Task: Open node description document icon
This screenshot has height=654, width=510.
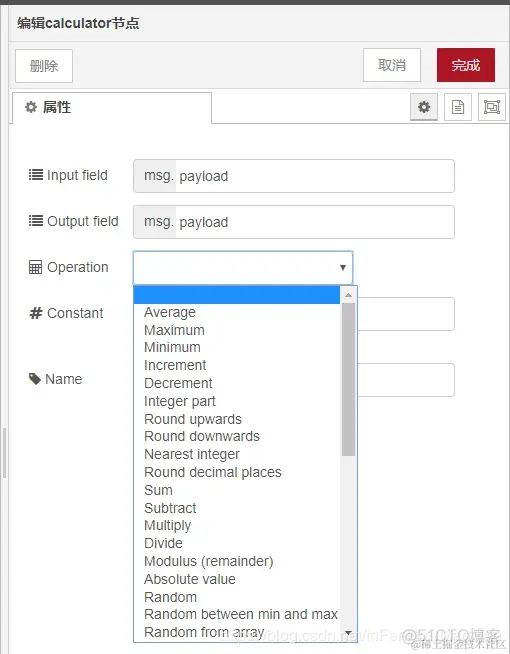Action: click(457, 107)
